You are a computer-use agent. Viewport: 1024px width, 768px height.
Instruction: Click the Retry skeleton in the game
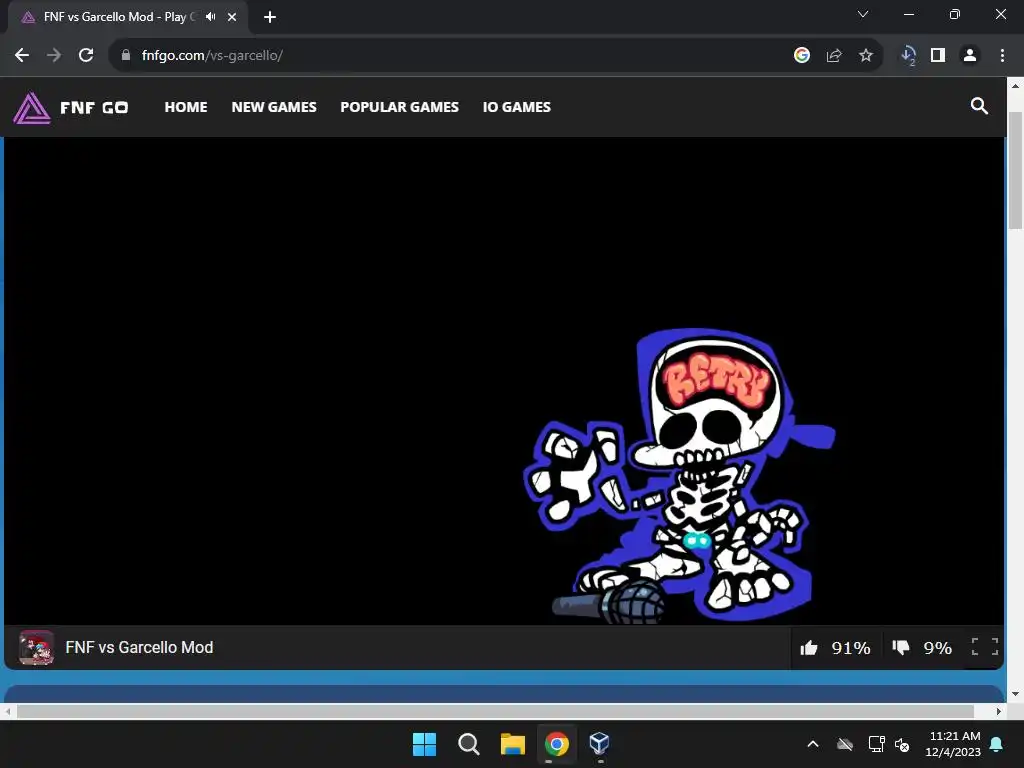click(x=679, y=475)
